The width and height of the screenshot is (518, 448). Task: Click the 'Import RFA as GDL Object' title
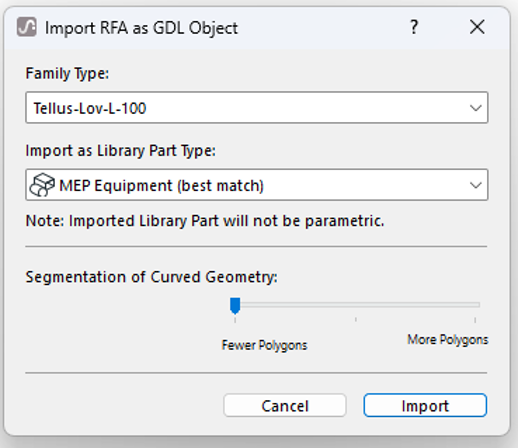coord(141,28)
